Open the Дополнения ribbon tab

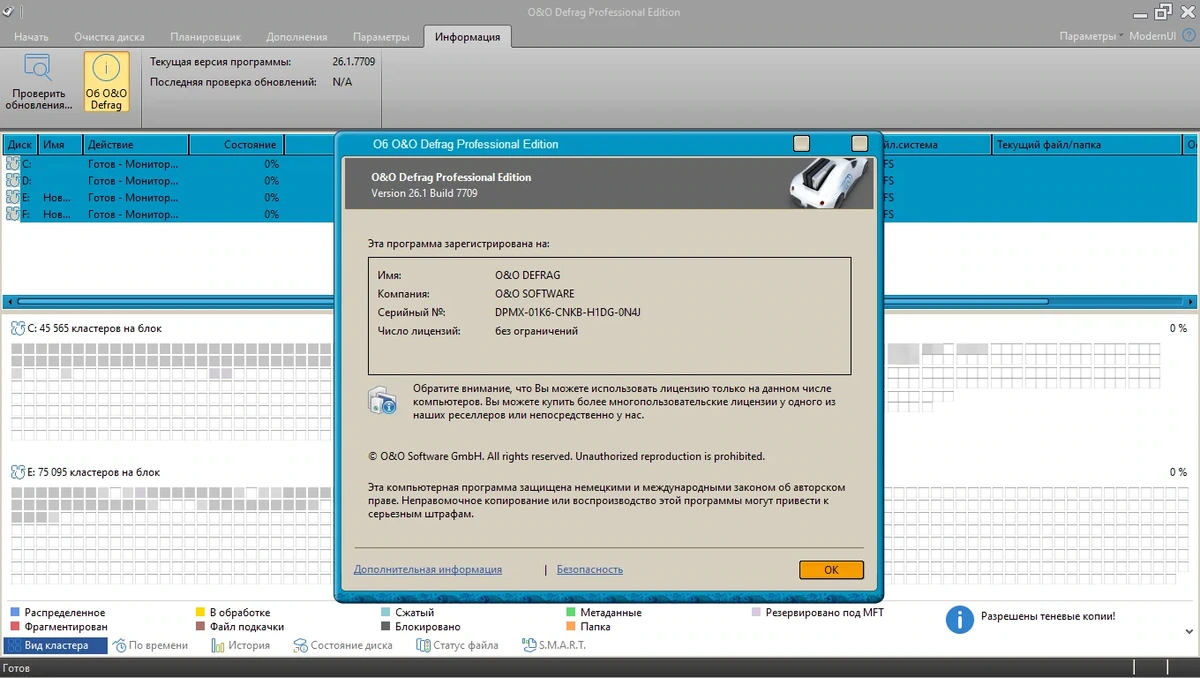[297, 37]
